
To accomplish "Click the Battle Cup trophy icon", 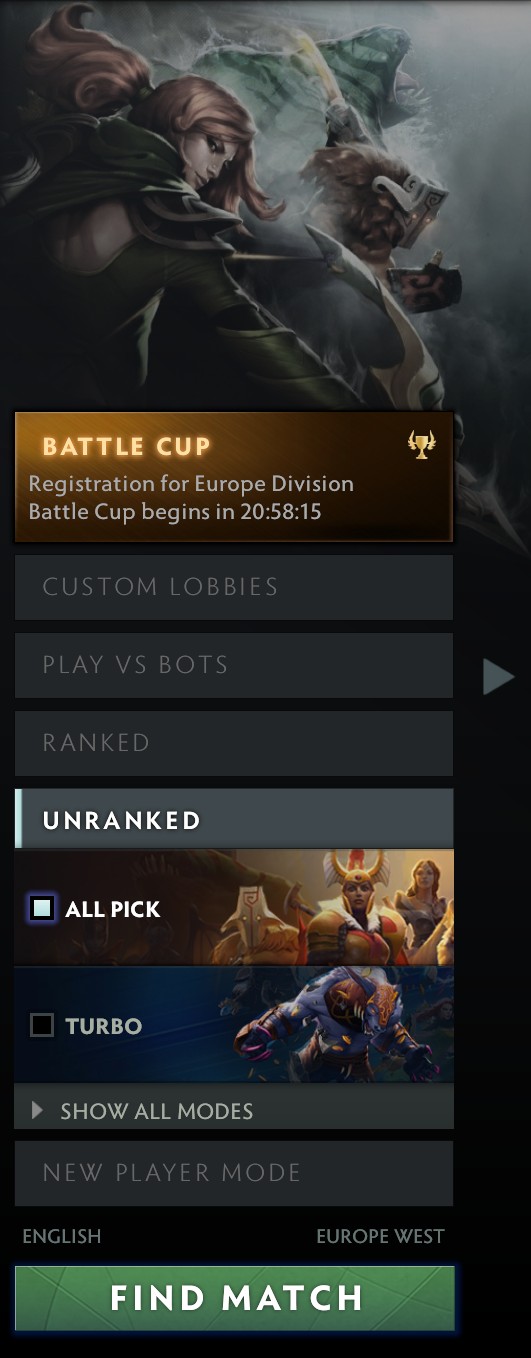I will [x=422, y=445].
